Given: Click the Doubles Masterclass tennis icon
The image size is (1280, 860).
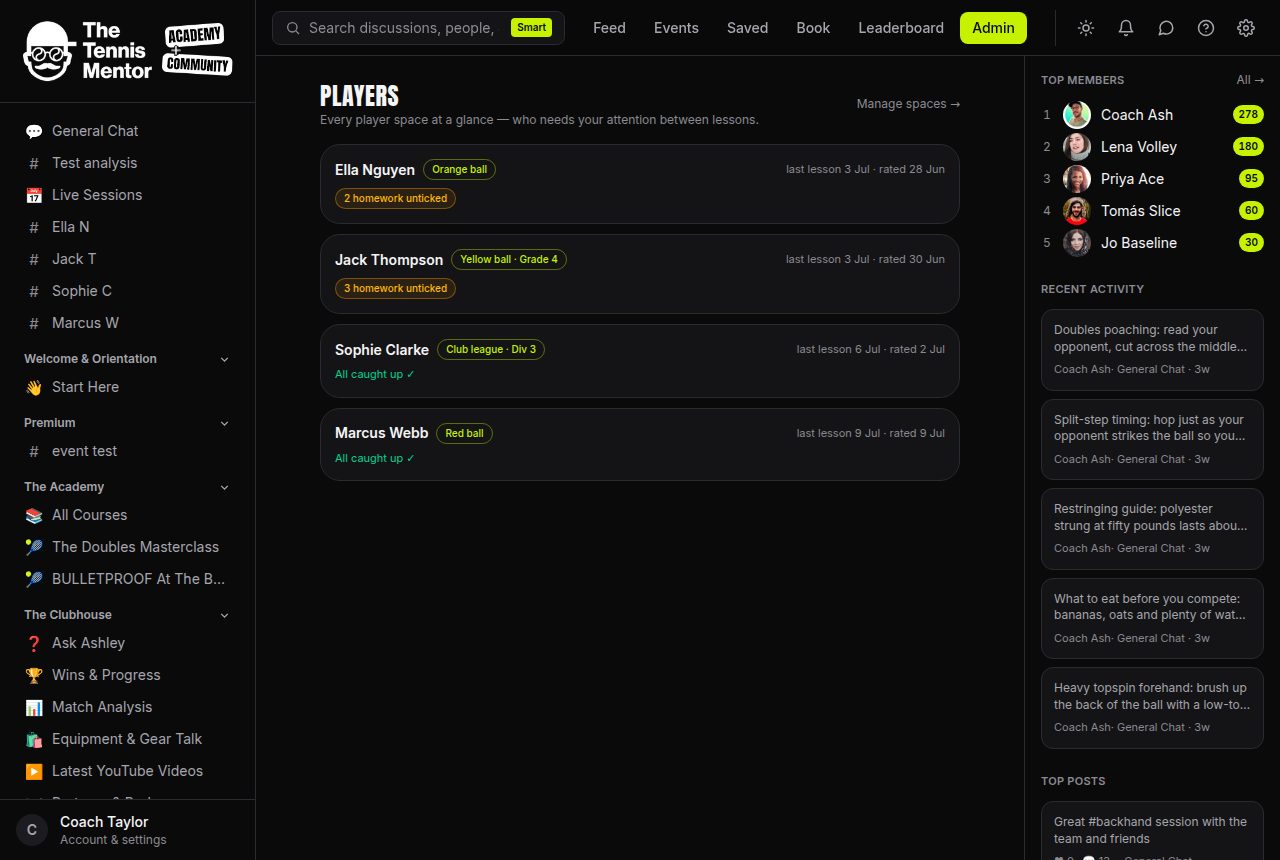Looking at the screenshot, I should (34, 547).
